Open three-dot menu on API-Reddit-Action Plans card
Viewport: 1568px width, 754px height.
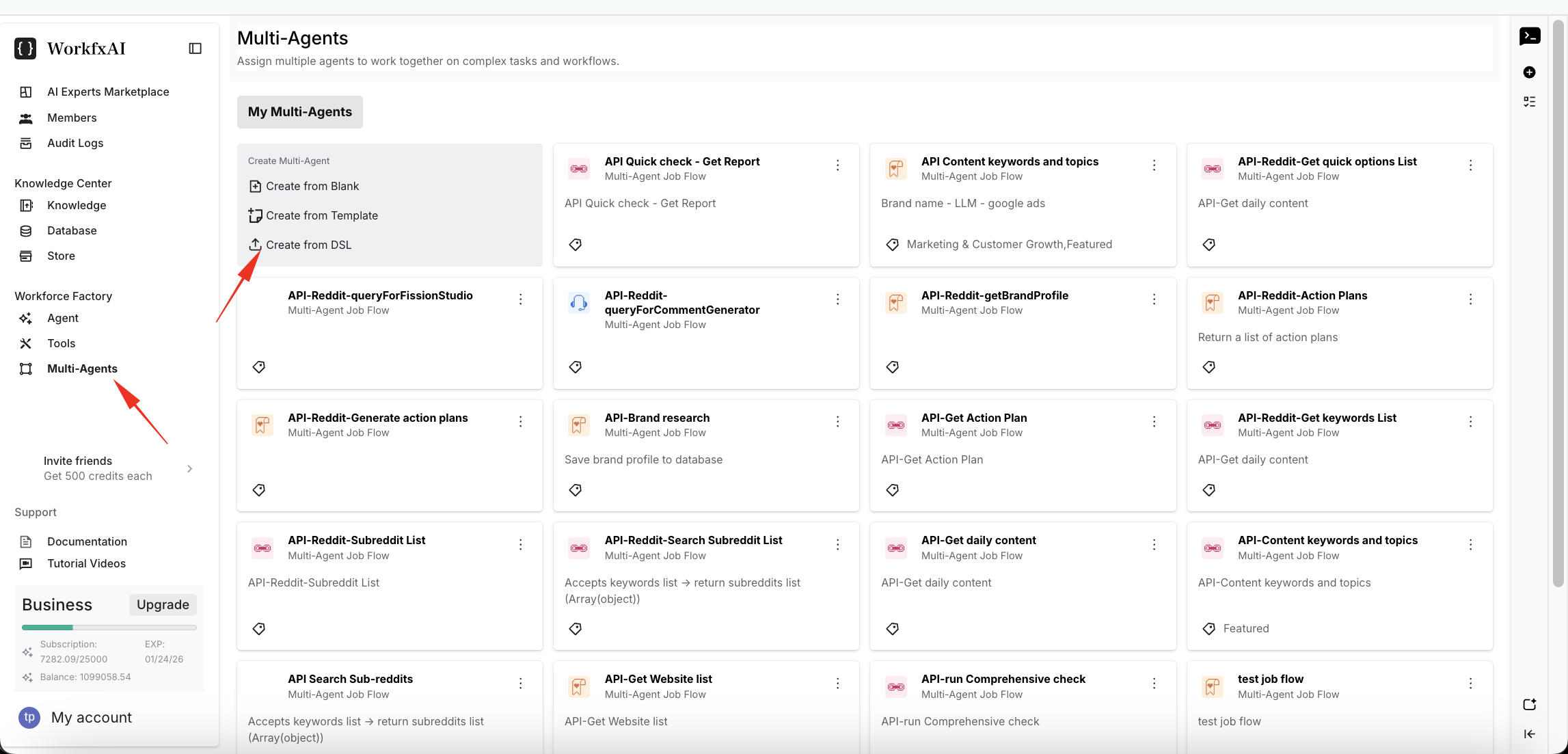pyautogui.click(x=1470, y=299)
